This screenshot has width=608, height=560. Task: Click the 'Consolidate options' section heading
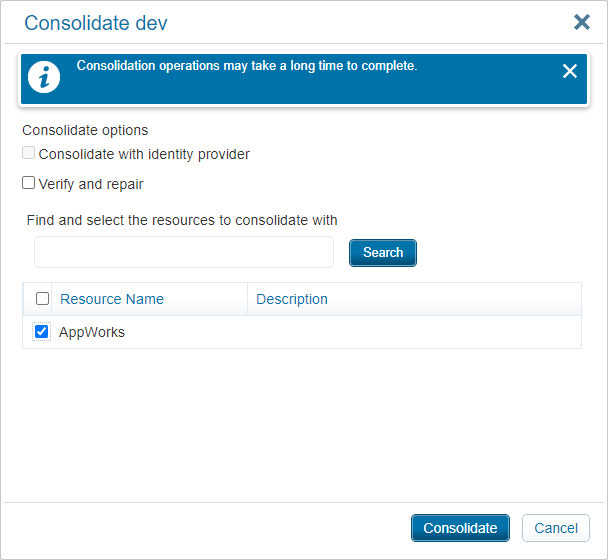pos(85,130)
